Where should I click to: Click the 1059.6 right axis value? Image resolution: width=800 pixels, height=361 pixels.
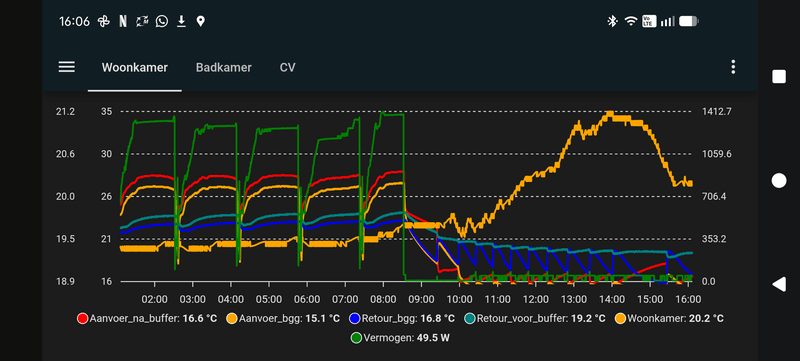coord(716,154)
